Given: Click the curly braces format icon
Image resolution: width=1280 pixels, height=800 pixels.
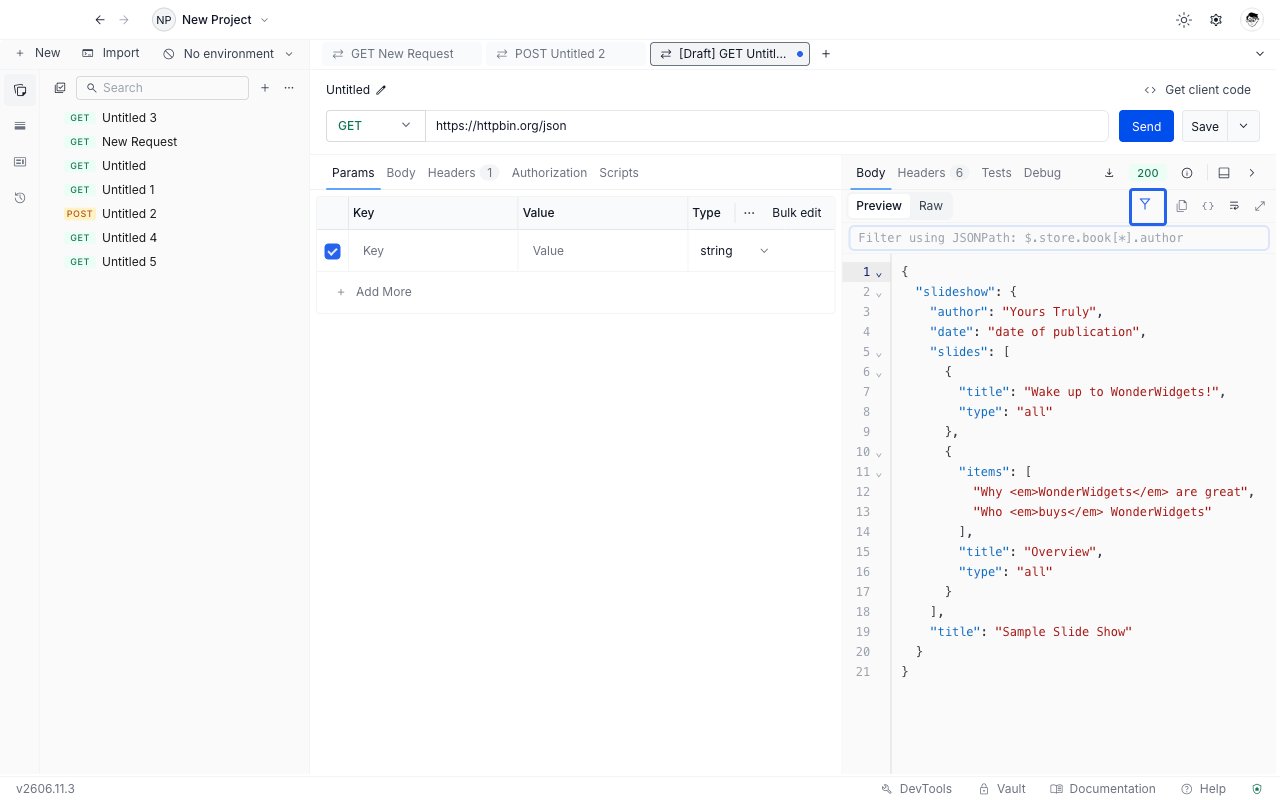Looking at the screenshot, I should pos(1208,206).
